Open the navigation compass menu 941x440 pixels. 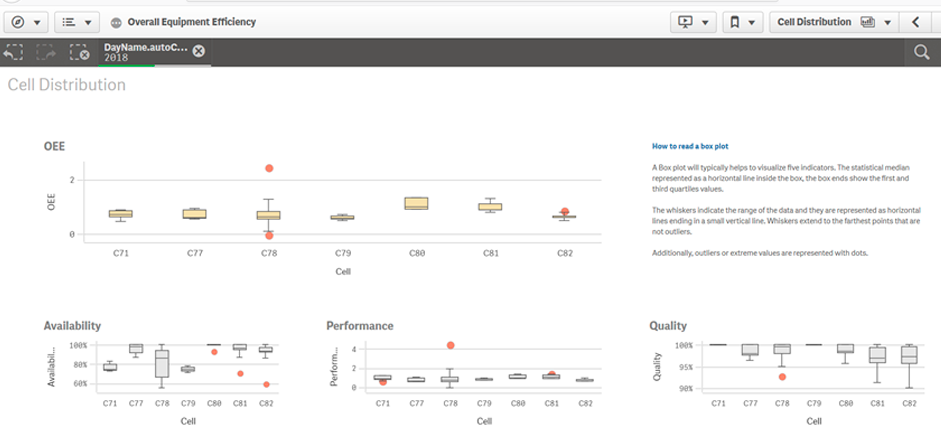(x=27, y=21)
